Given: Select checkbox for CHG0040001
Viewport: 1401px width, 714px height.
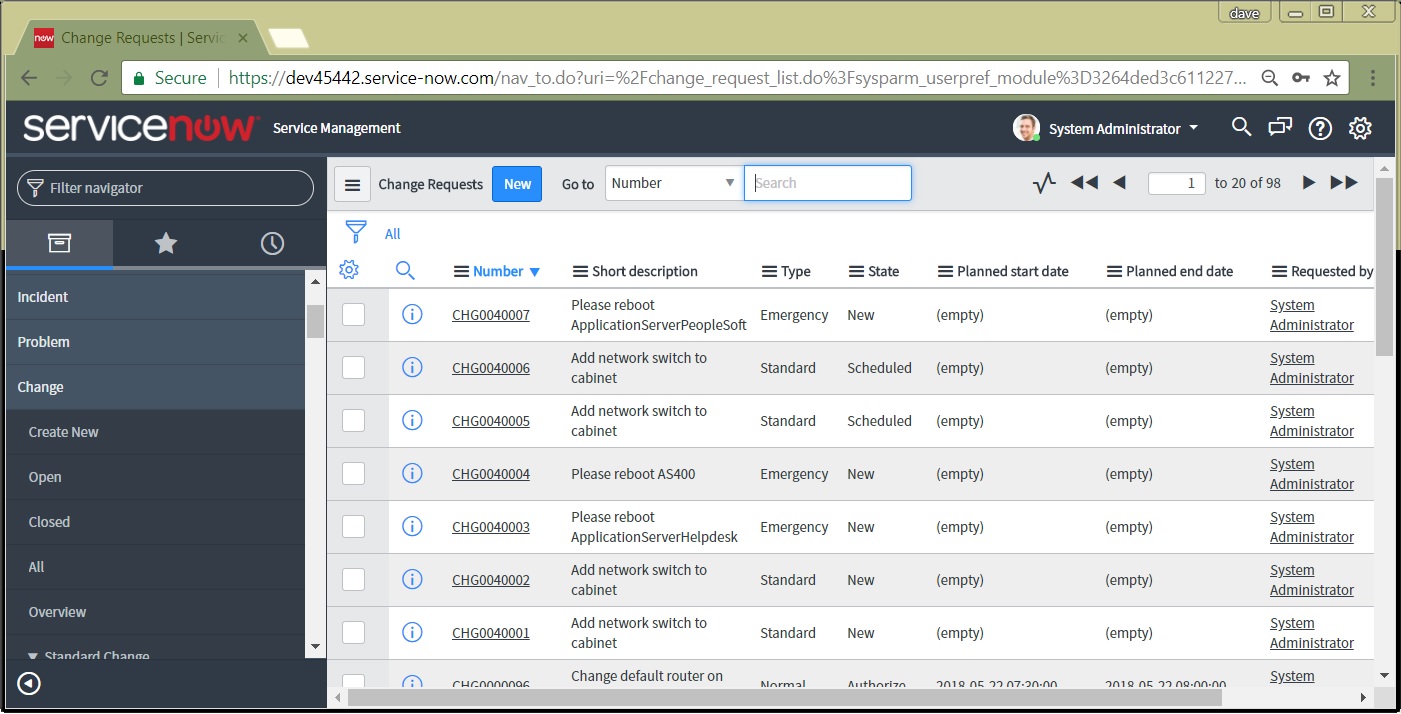Looking at the screenshot, I should [353, 632].
